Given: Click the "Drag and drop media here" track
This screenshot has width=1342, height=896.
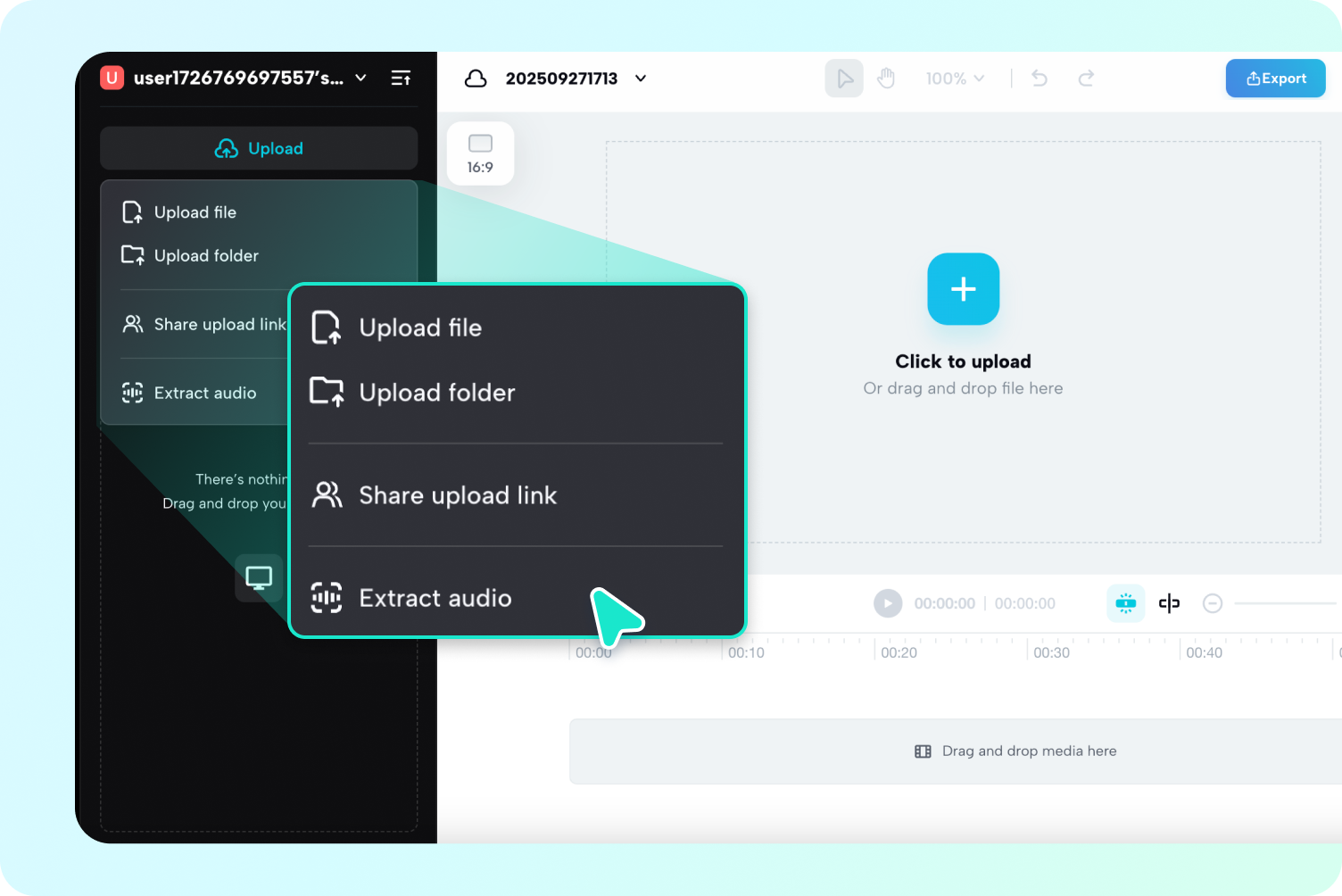Looking at the screenshot, I should (x=956, y=751).
